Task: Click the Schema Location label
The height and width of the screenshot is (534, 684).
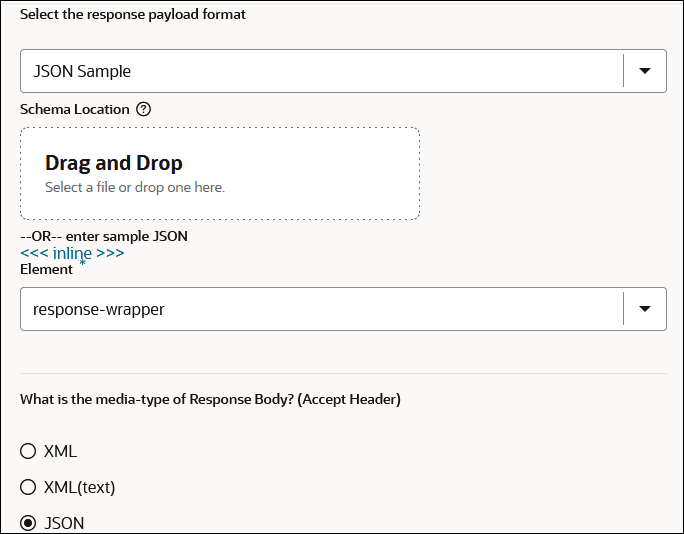Action: tap(75, 109)
